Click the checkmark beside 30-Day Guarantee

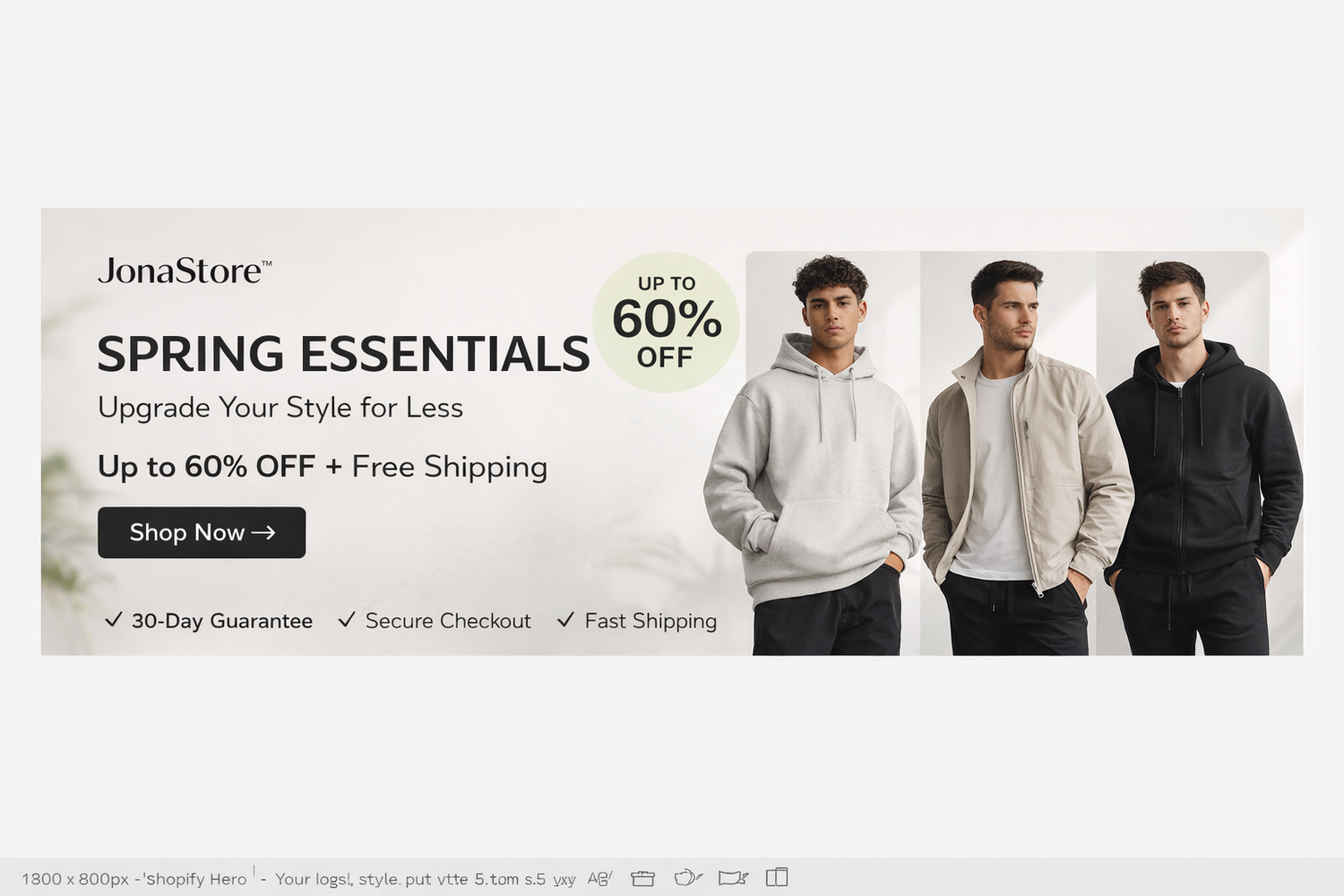click(x=113, y=619)
